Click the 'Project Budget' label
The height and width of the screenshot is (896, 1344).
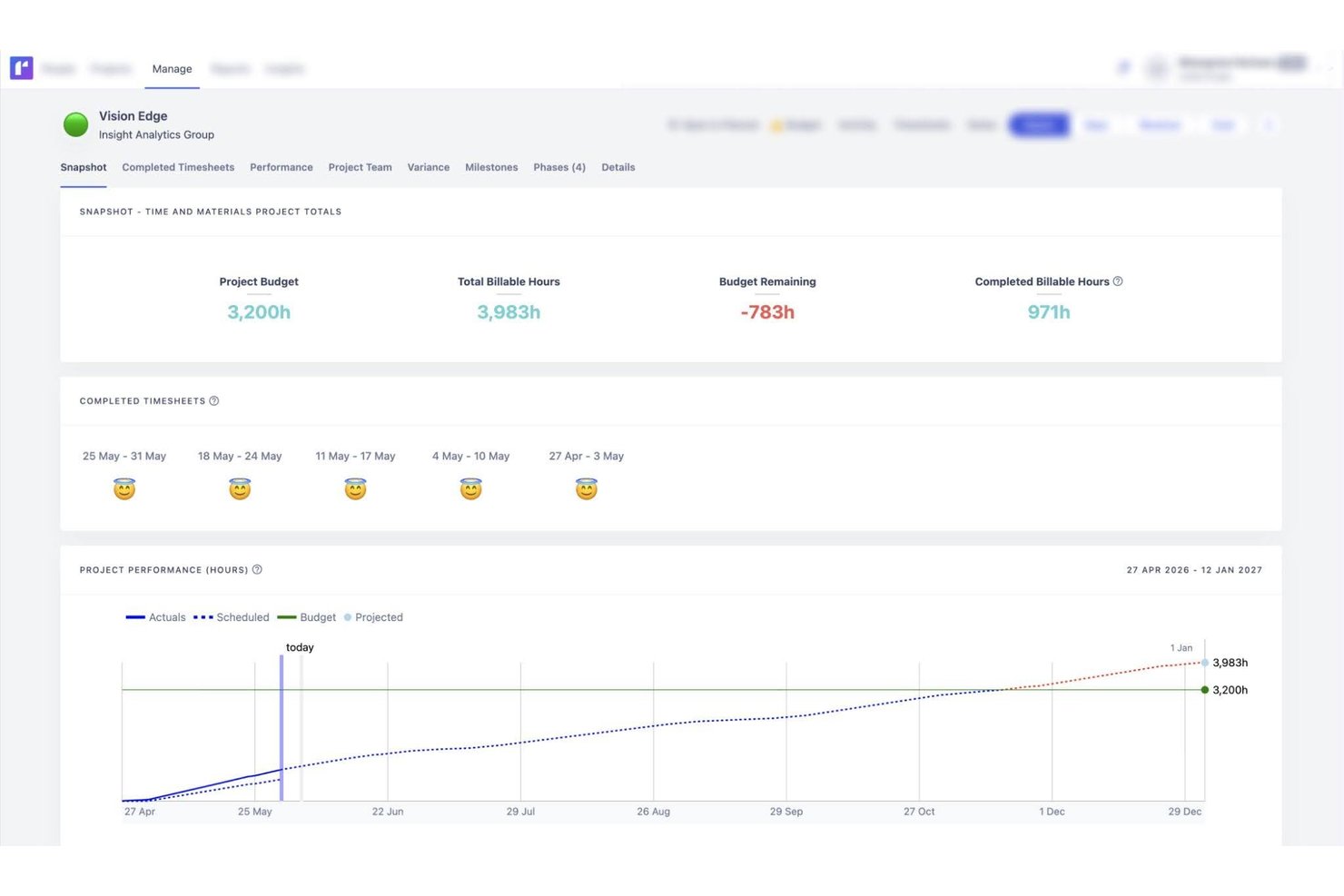tap(259, 282)
